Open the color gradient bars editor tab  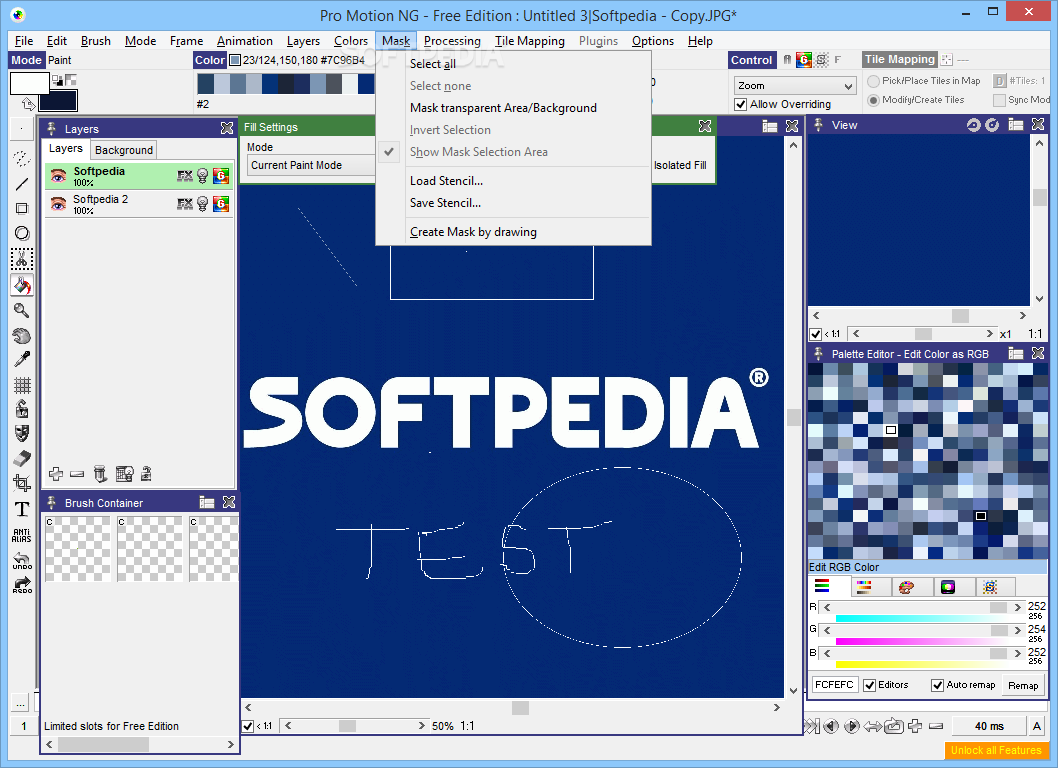[864, 587]
